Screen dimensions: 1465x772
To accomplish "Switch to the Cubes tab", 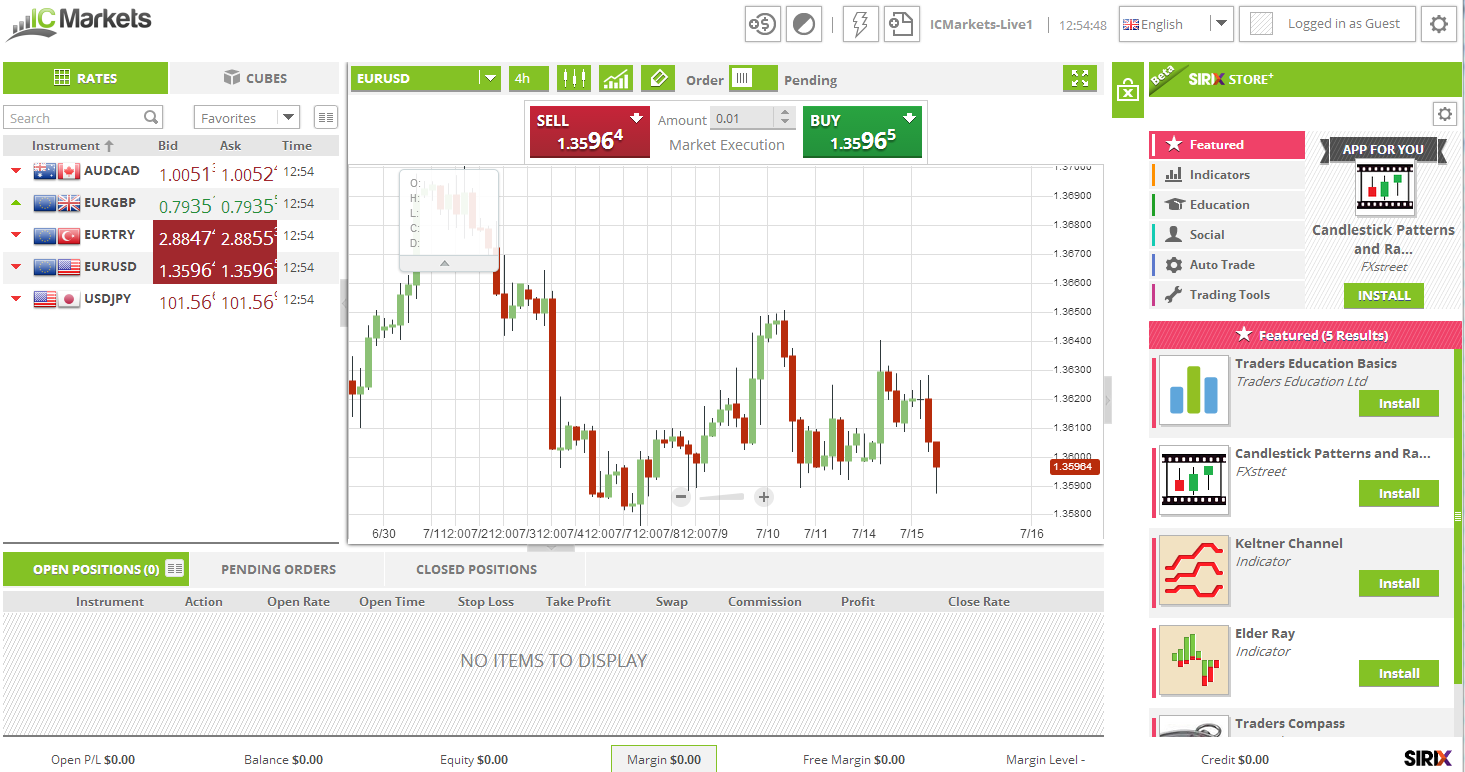I will [x=255, y=78].
